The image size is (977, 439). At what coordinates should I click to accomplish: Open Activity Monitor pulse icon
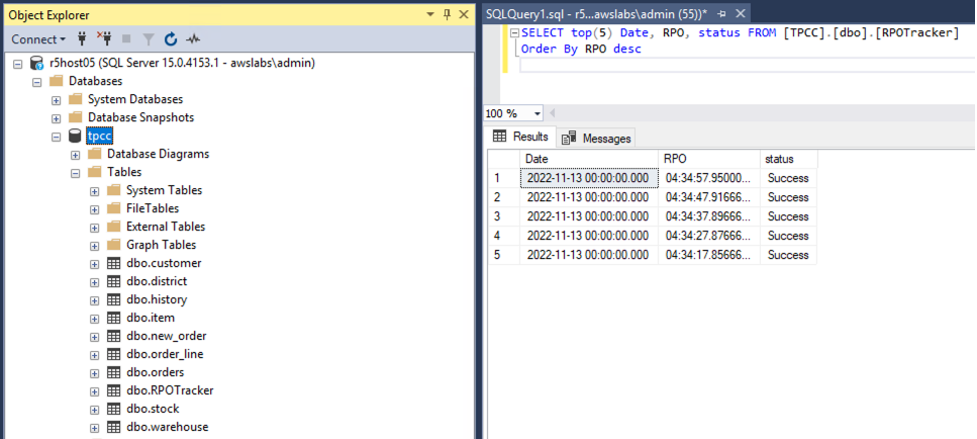pos(193,39)
